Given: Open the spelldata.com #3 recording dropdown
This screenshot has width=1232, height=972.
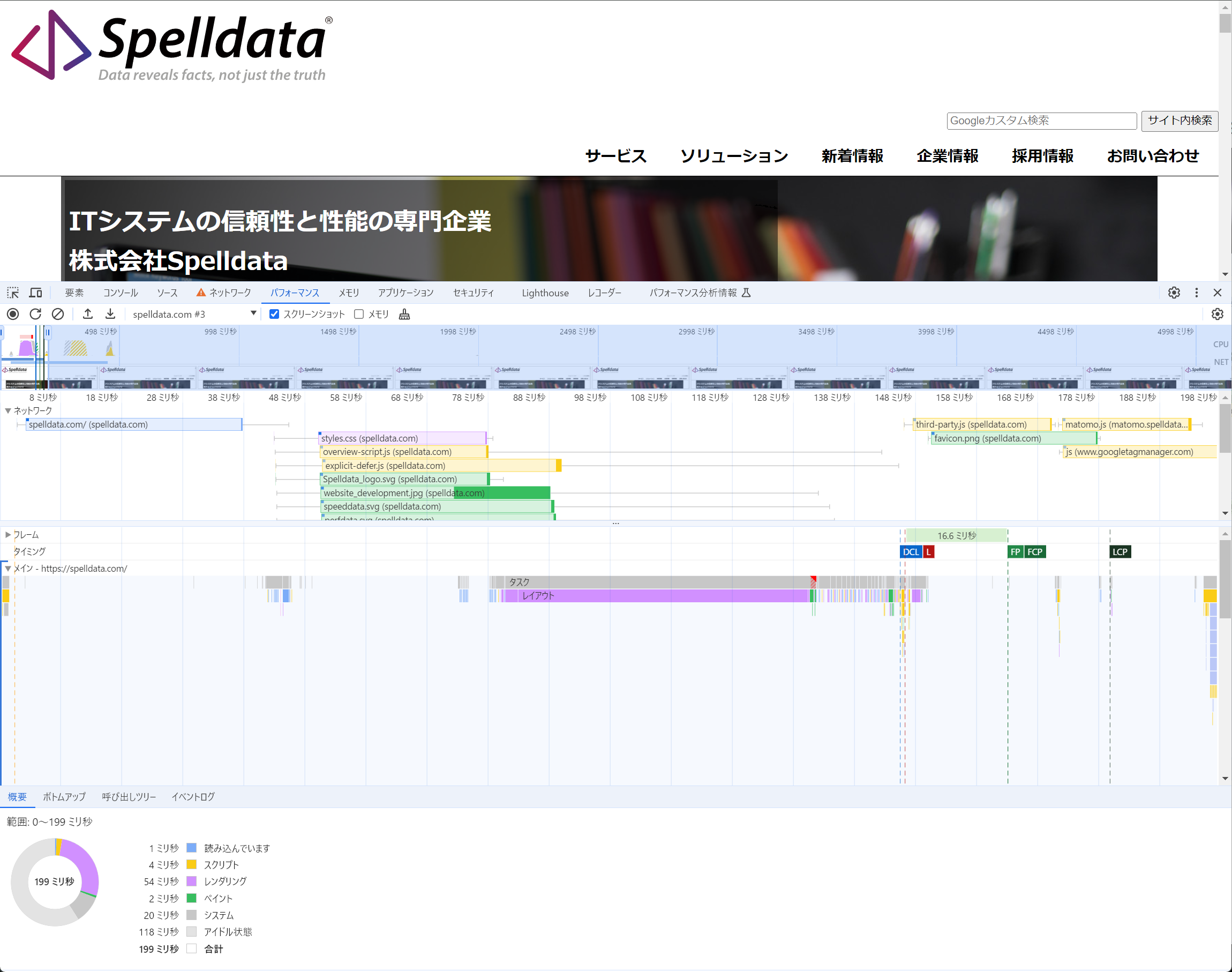Looking at the screenshot, I should [x=193, y=314].
